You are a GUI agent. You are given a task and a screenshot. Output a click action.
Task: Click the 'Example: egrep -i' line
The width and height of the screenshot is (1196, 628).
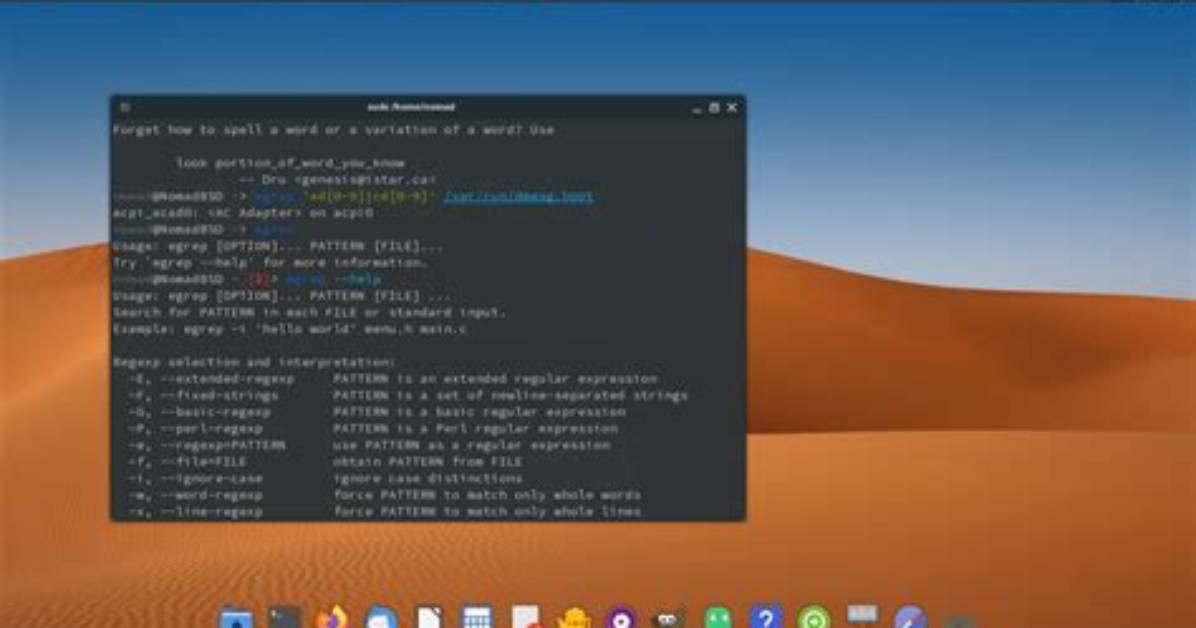point(290,329)
